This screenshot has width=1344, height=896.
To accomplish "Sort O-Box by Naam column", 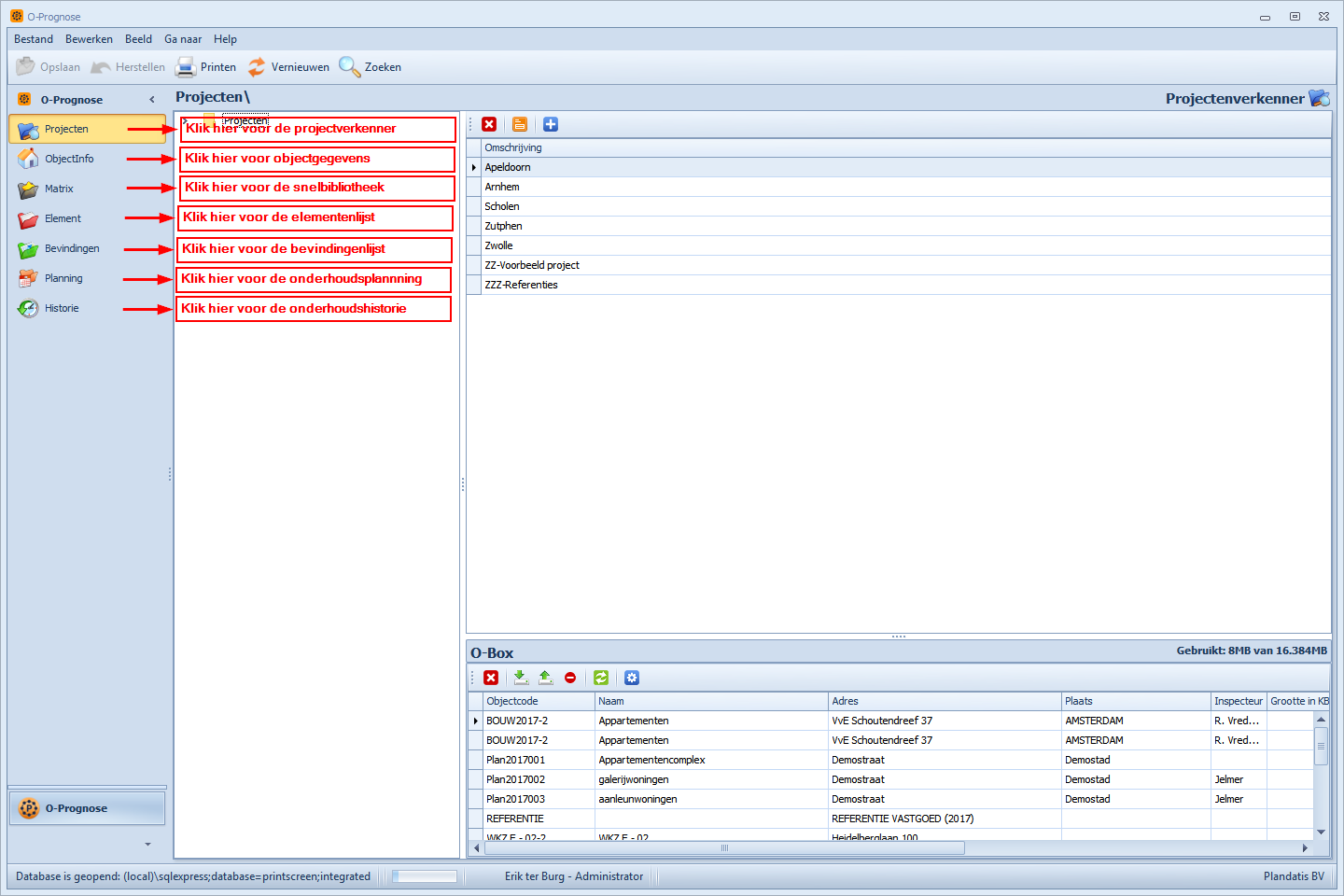I will 711,701.
